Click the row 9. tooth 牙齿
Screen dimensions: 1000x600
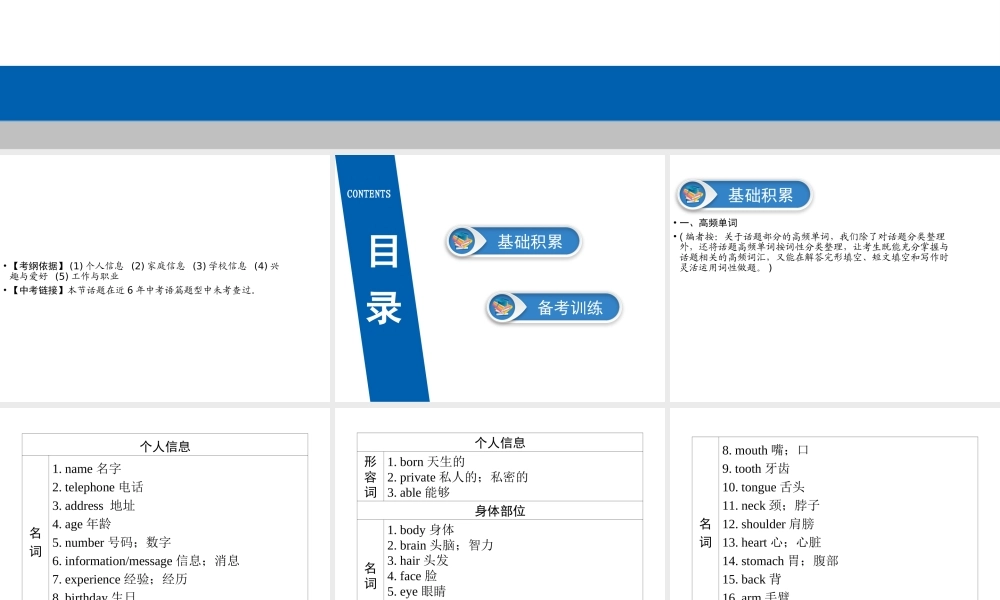(756, 469)
